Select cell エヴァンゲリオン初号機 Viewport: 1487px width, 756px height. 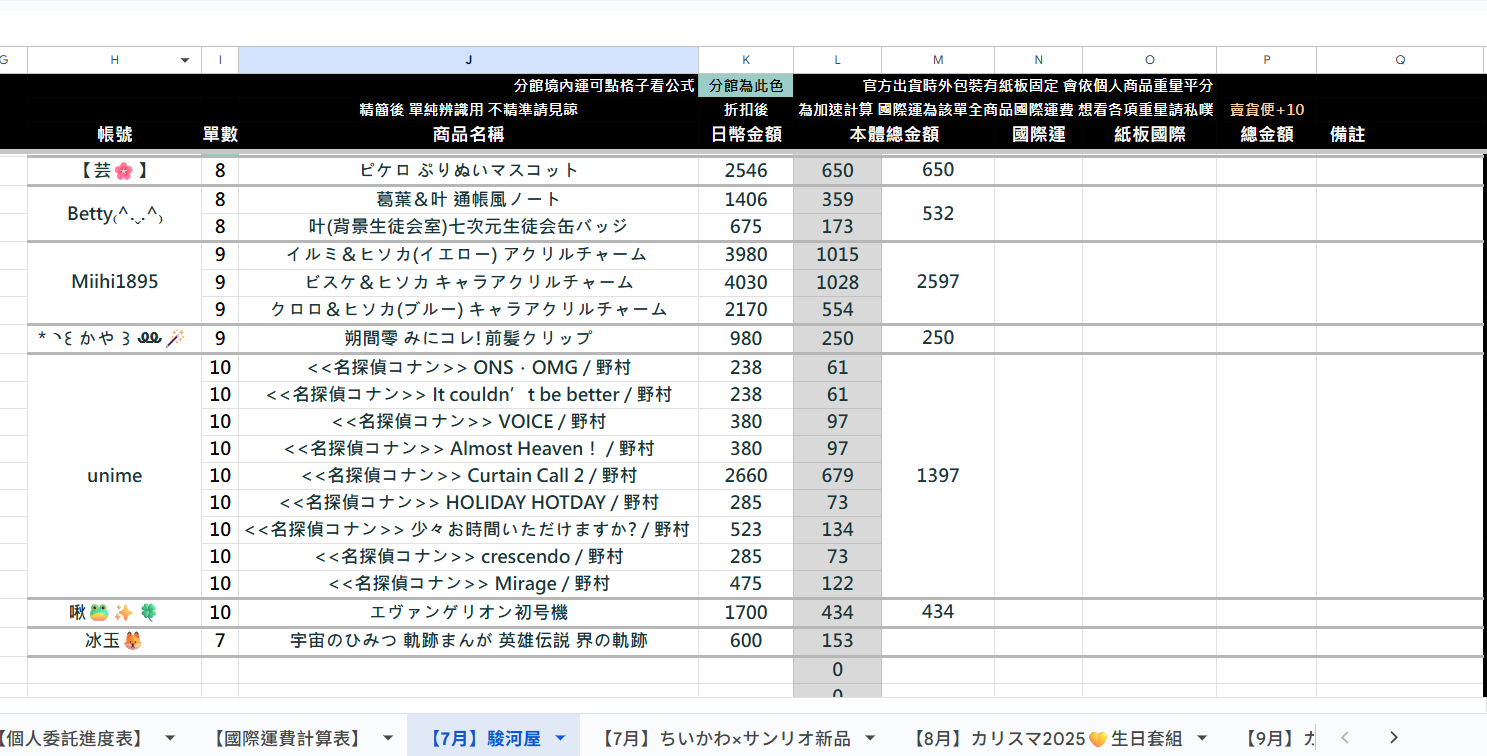click(x=468, y=612)
